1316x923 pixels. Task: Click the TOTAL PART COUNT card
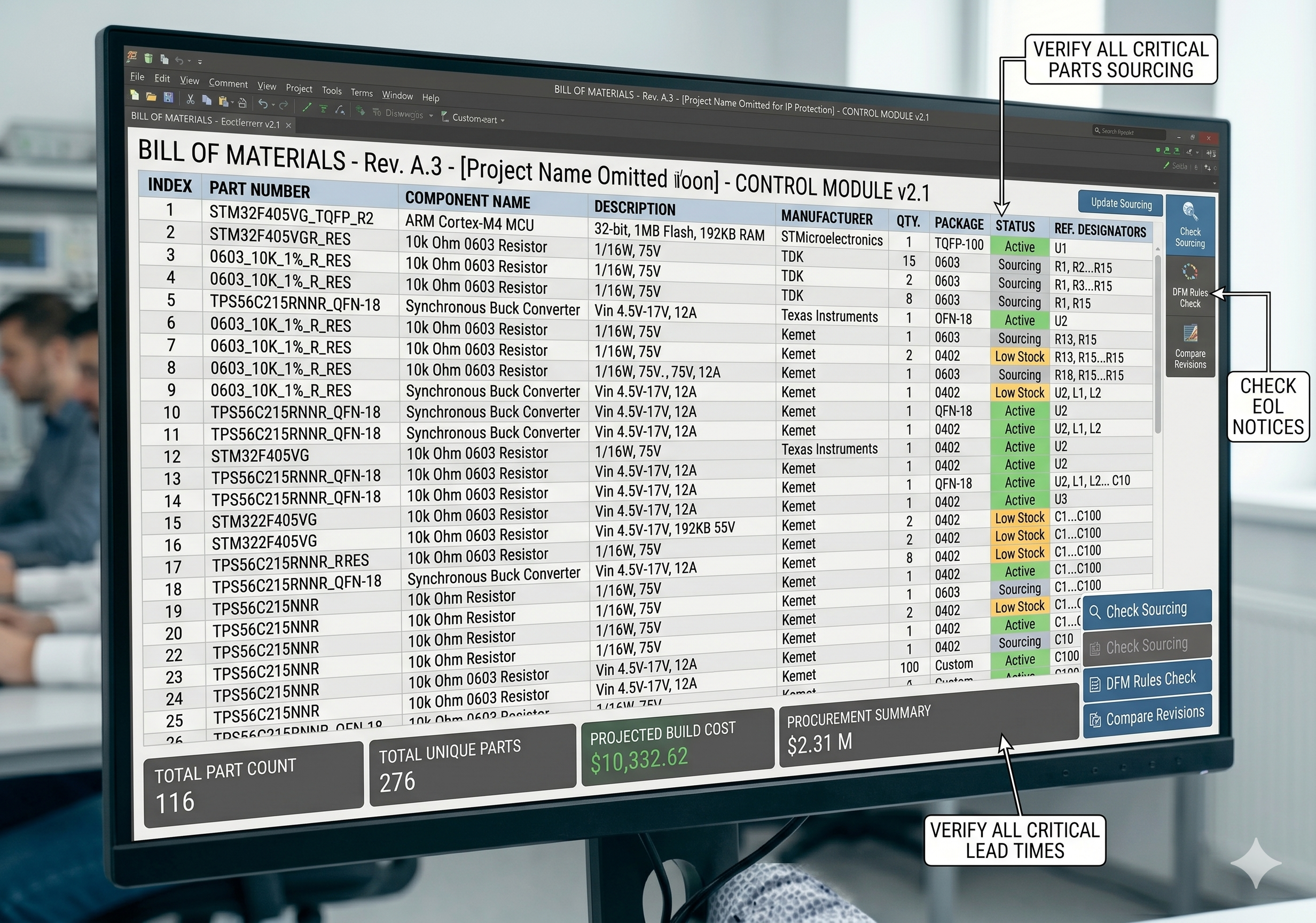pos(253,784)
